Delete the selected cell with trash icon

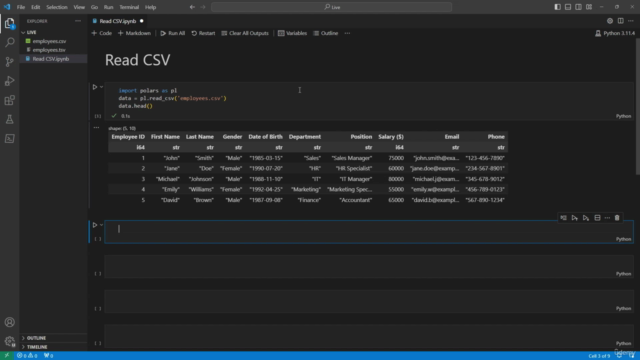coord(617,218)
